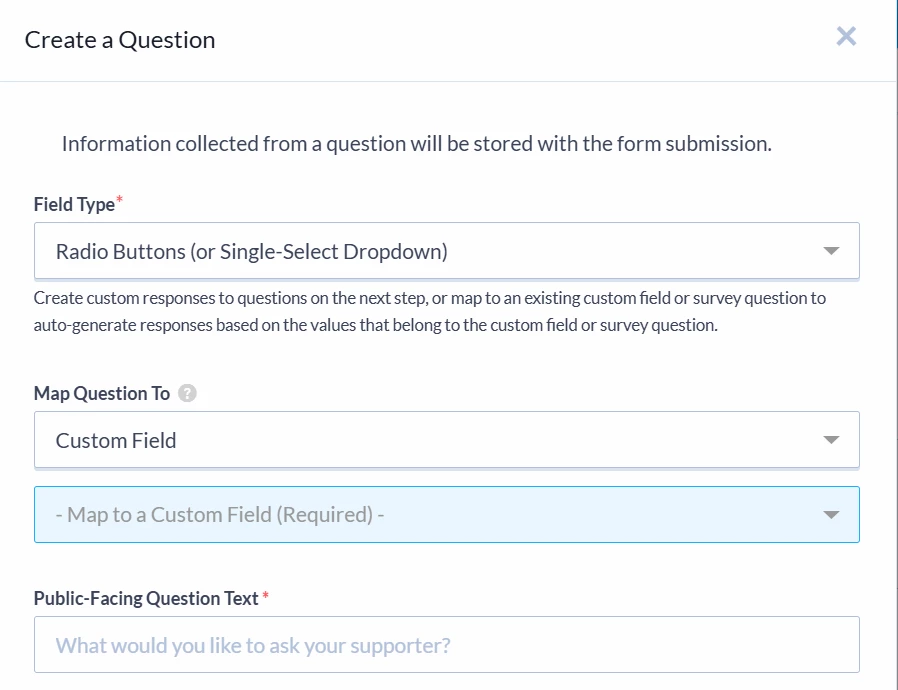Click the arrow on Map to a Custom Field
898x690 pixels.
click(830, 515)
